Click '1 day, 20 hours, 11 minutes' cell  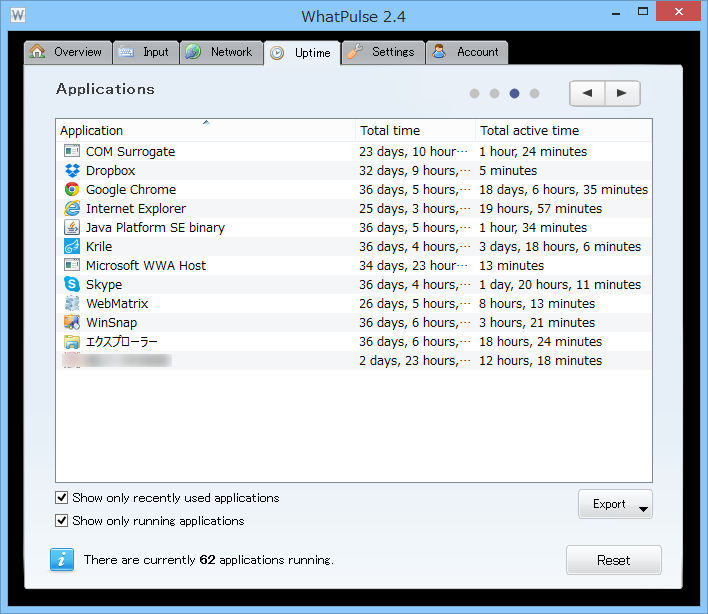click(560, 284)
